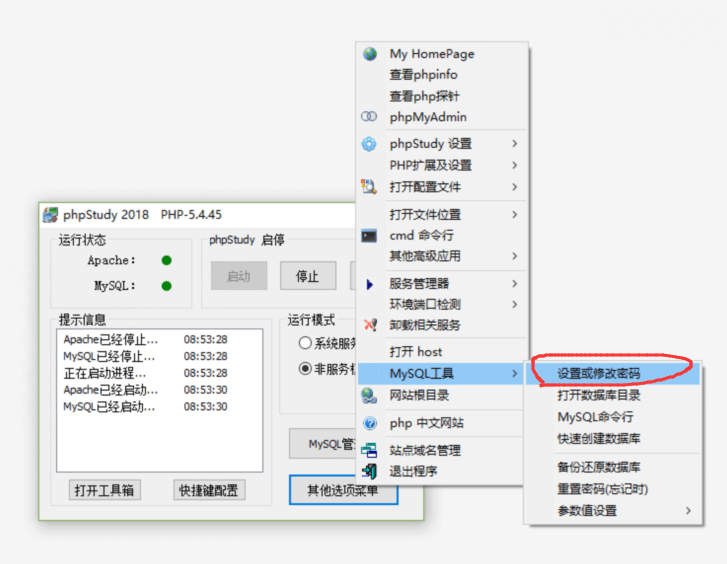Expand the PHP扩展及设置 submenu arrow
Viewport: 727px width, 564px height.
pyautogui.click(x=514, y=165)
